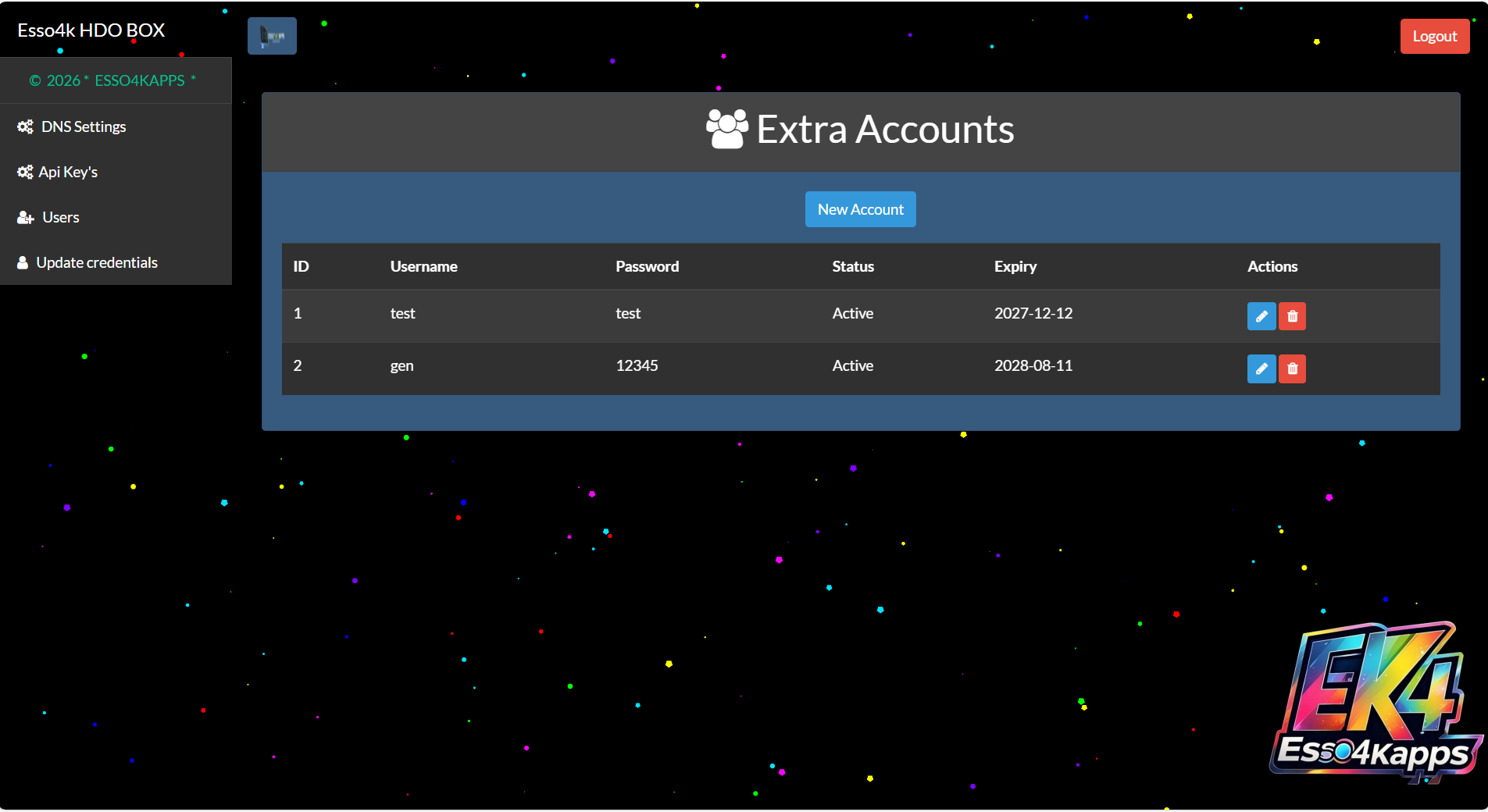Click the sidebar toggle image button at top
Viewport: 1488px width, 812px height.
272,36
